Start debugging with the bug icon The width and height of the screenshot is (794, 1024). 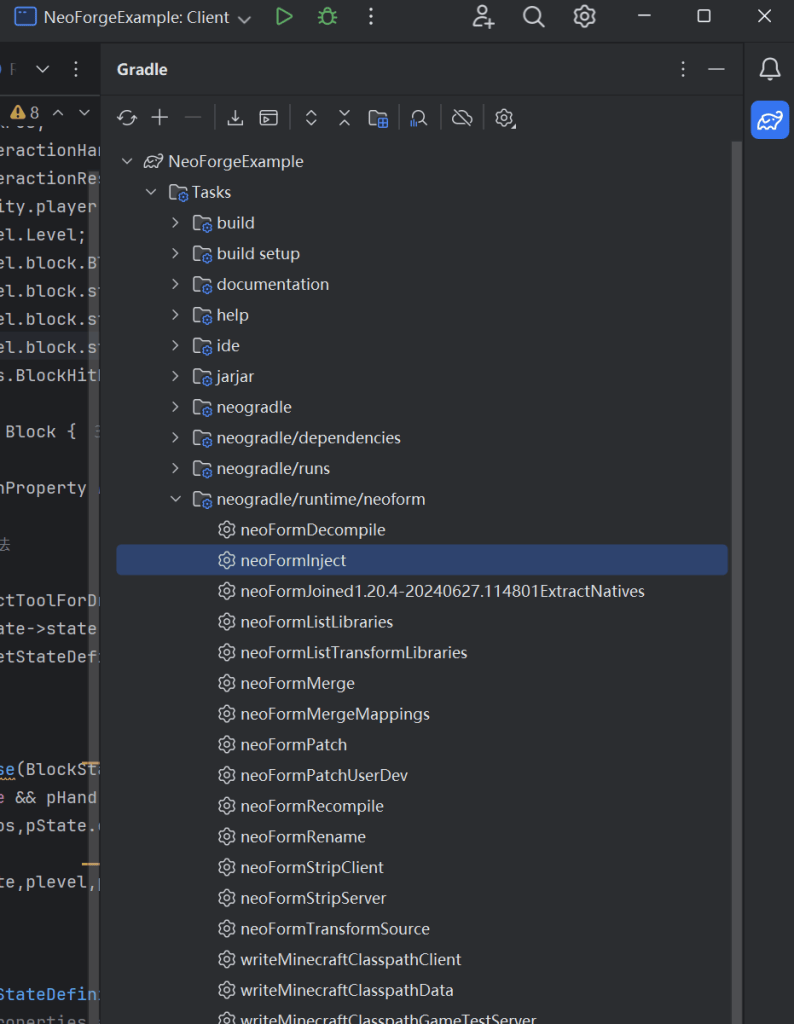327,17
